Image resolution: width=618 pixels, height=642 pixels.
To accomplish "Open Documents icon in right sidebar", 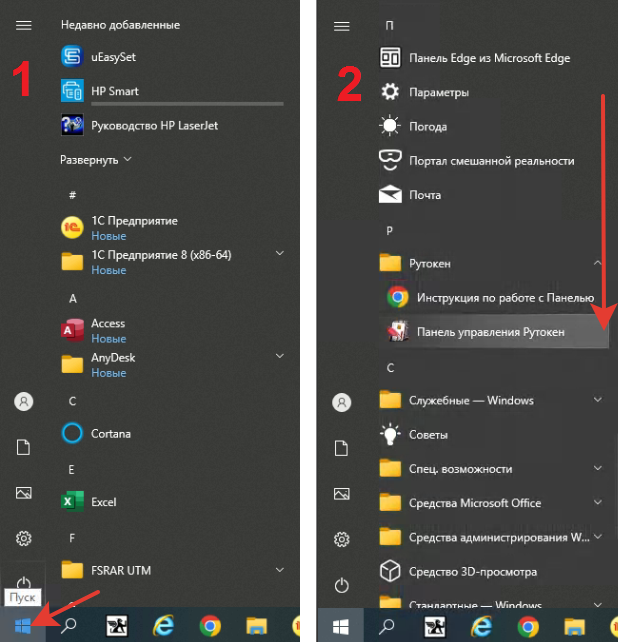I will tap(341, 448).
